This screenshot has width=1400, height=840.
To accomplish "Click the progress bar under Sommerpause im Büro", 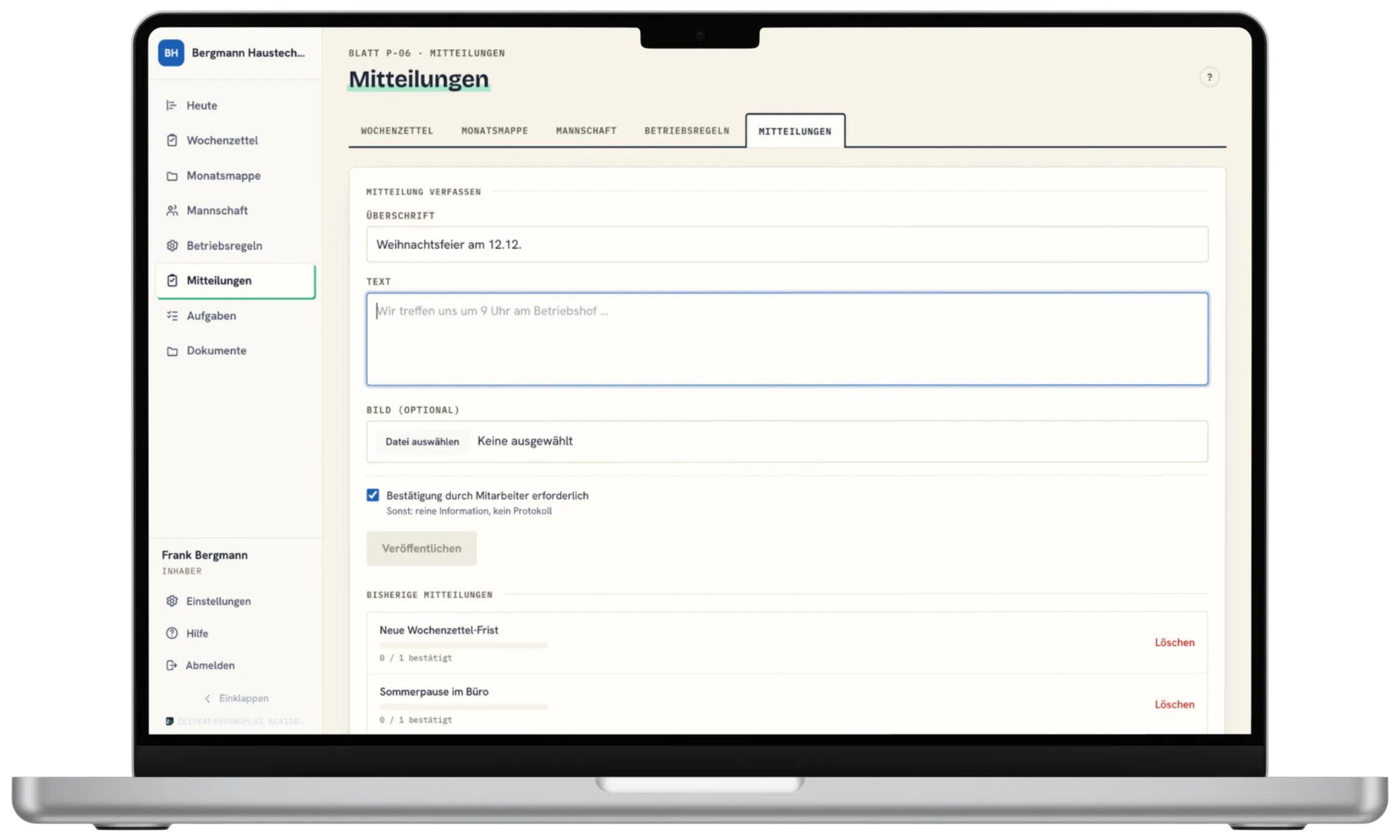I will tap(464, 707).
